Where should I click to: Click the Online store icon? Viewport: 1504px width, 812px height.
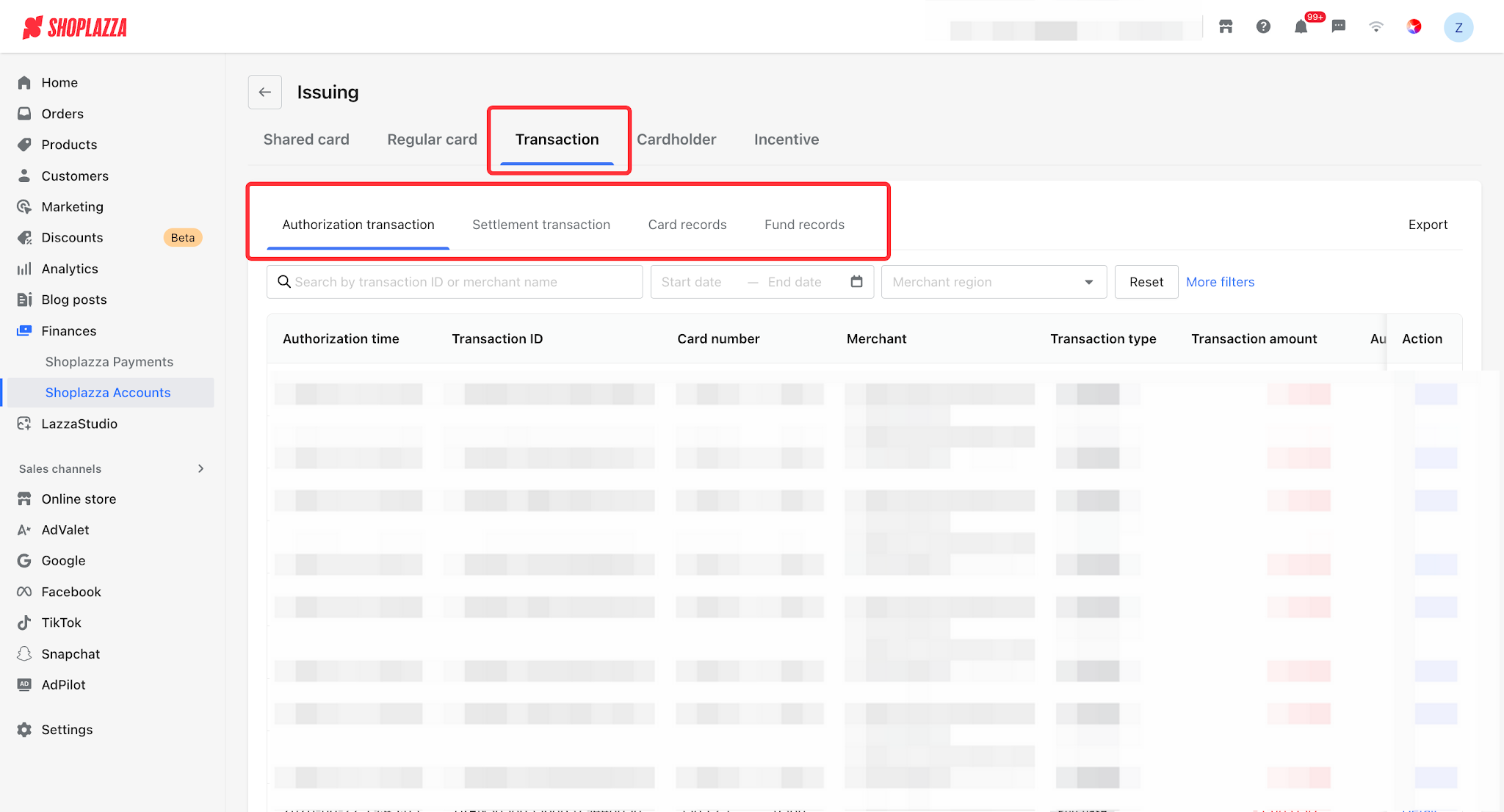coord(24,499)
